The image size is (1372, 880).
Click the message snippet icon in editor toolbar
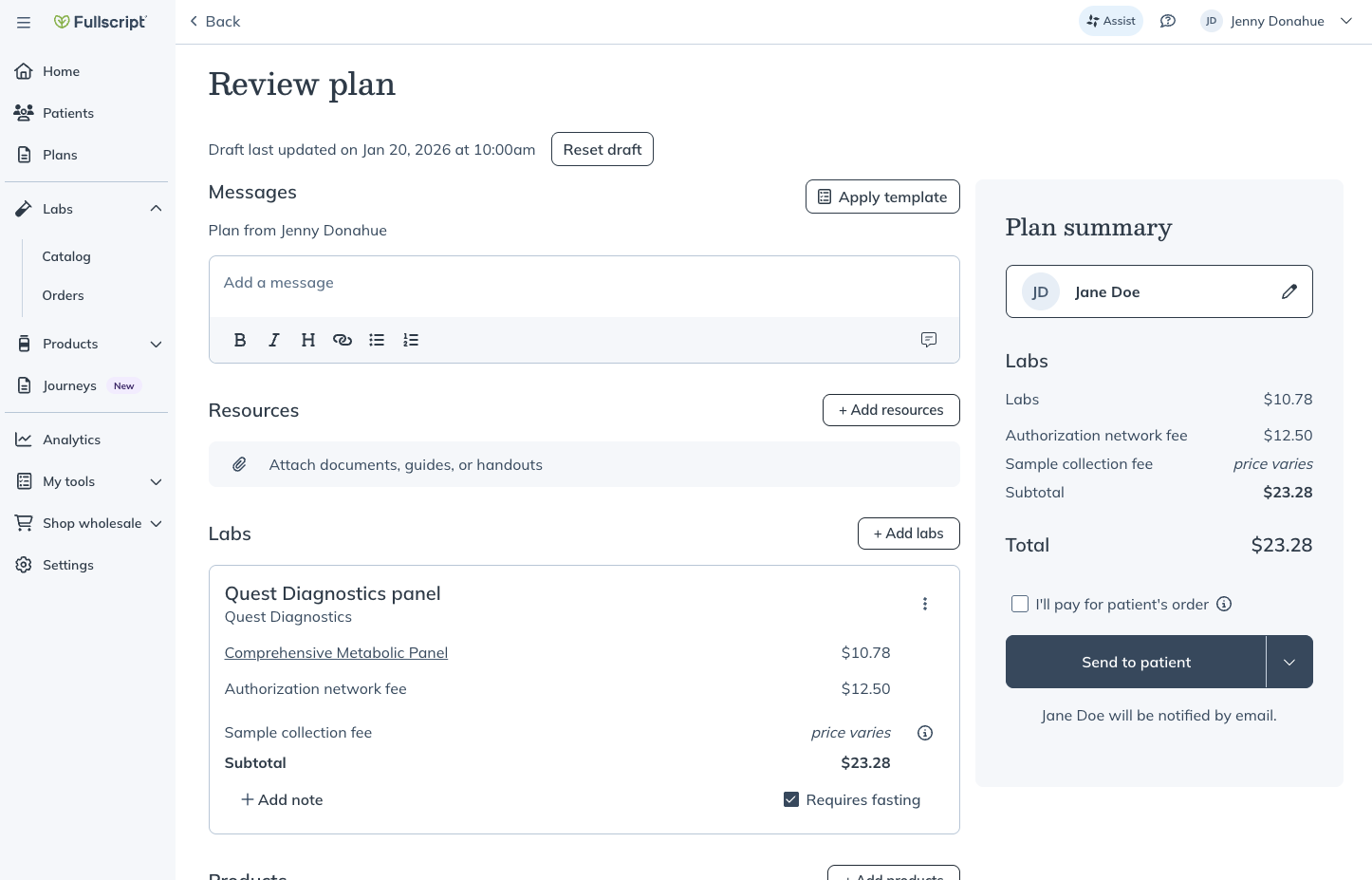click(929, 340)
